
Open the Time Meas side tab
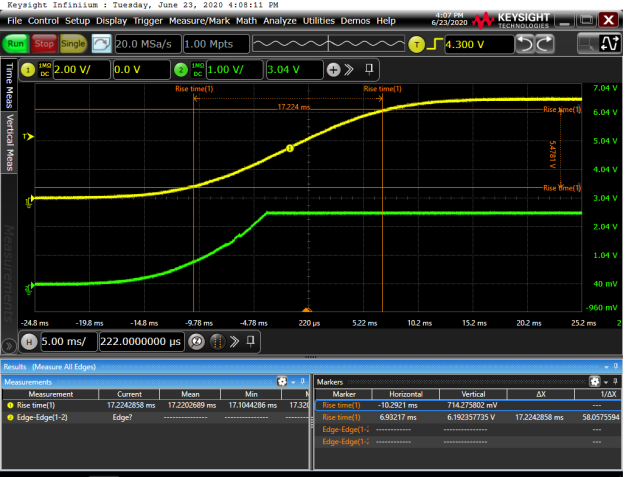click(x=10, y=82)
